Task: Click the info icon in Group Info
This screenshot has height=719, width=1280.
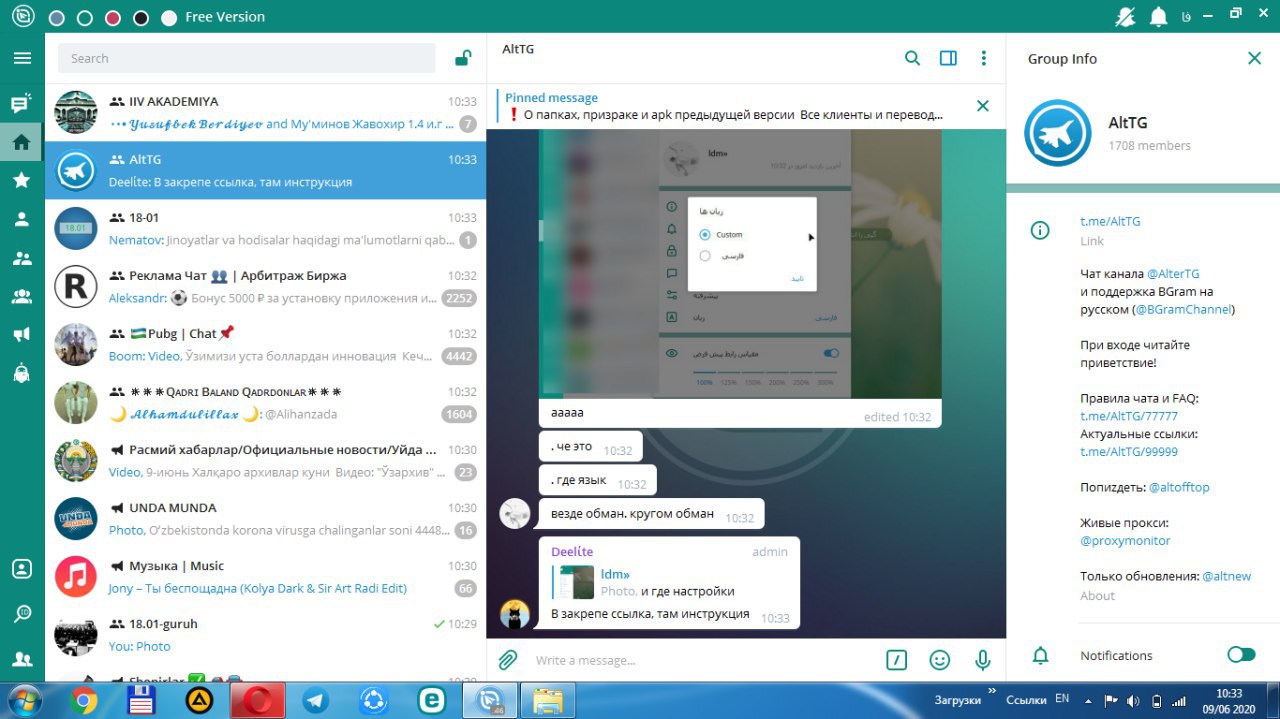Action: (x=1040, y=231)
